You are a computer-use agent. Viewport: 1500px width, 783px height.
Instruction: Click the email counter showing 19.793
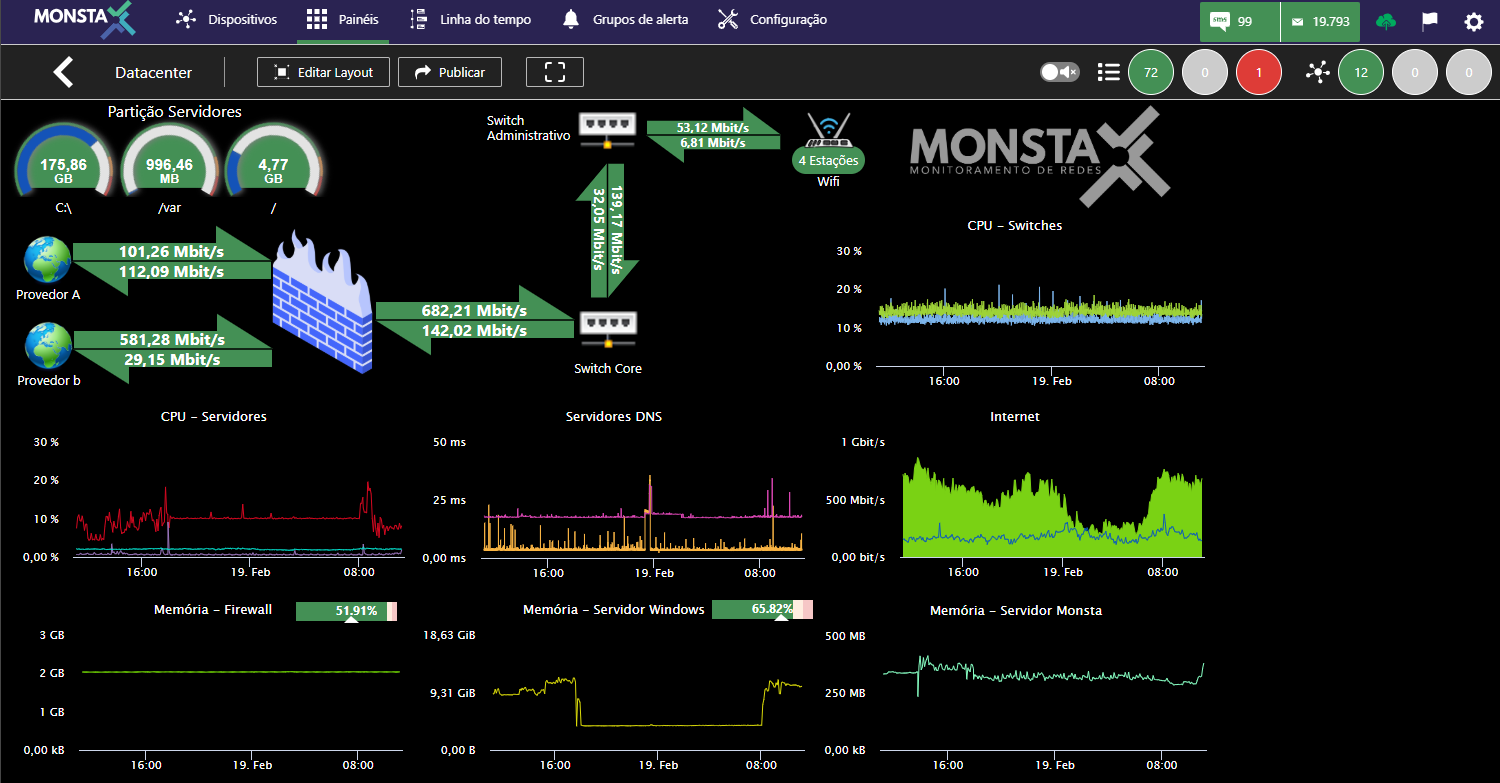1320,21
